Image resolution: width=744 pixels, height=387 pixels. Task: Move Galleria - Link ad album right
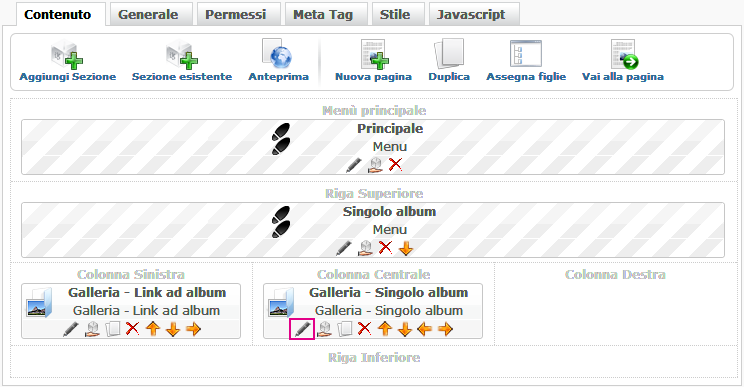tap(194, 329)
